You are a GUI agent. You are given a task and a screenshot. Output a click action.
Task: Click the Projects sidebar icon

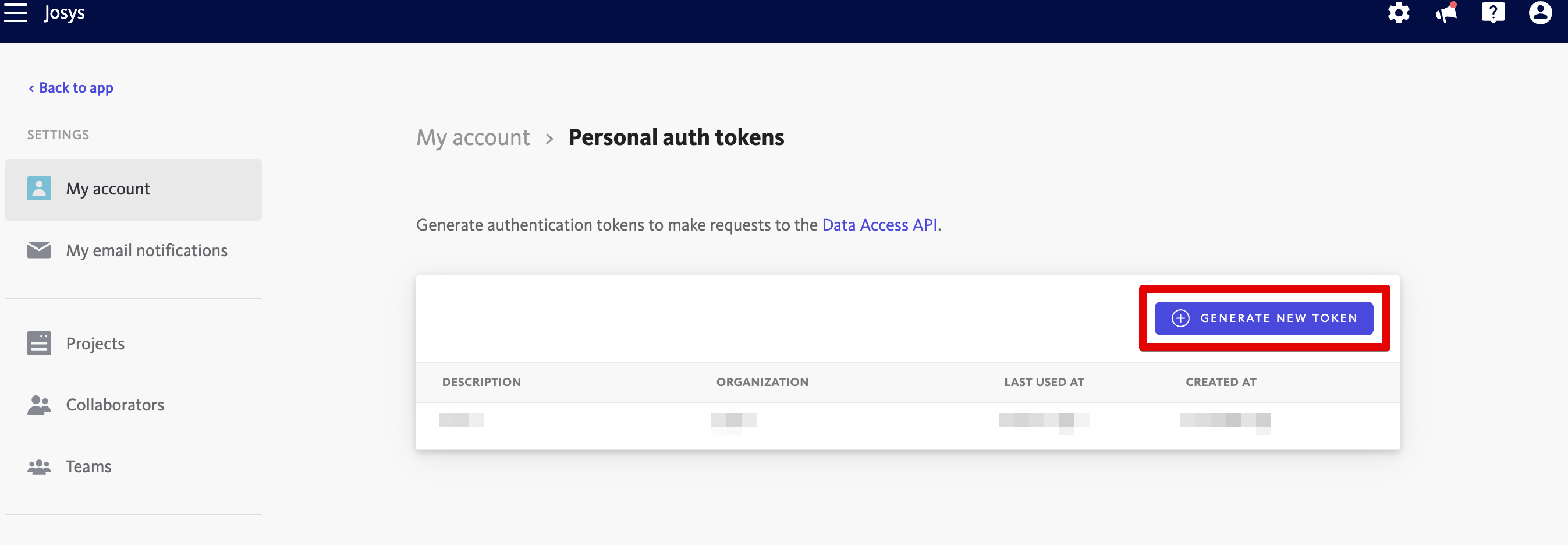click(39, 344)
